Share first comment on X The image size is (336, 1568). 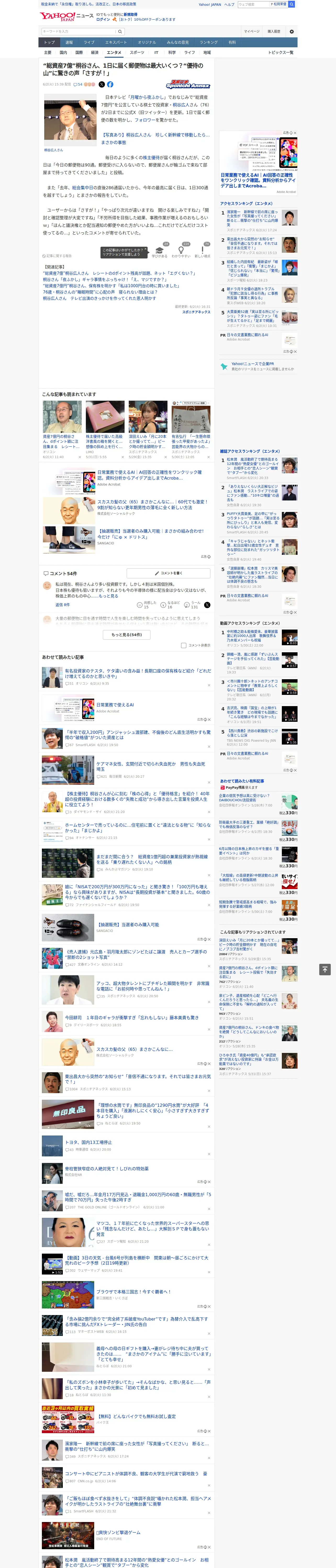207,605
